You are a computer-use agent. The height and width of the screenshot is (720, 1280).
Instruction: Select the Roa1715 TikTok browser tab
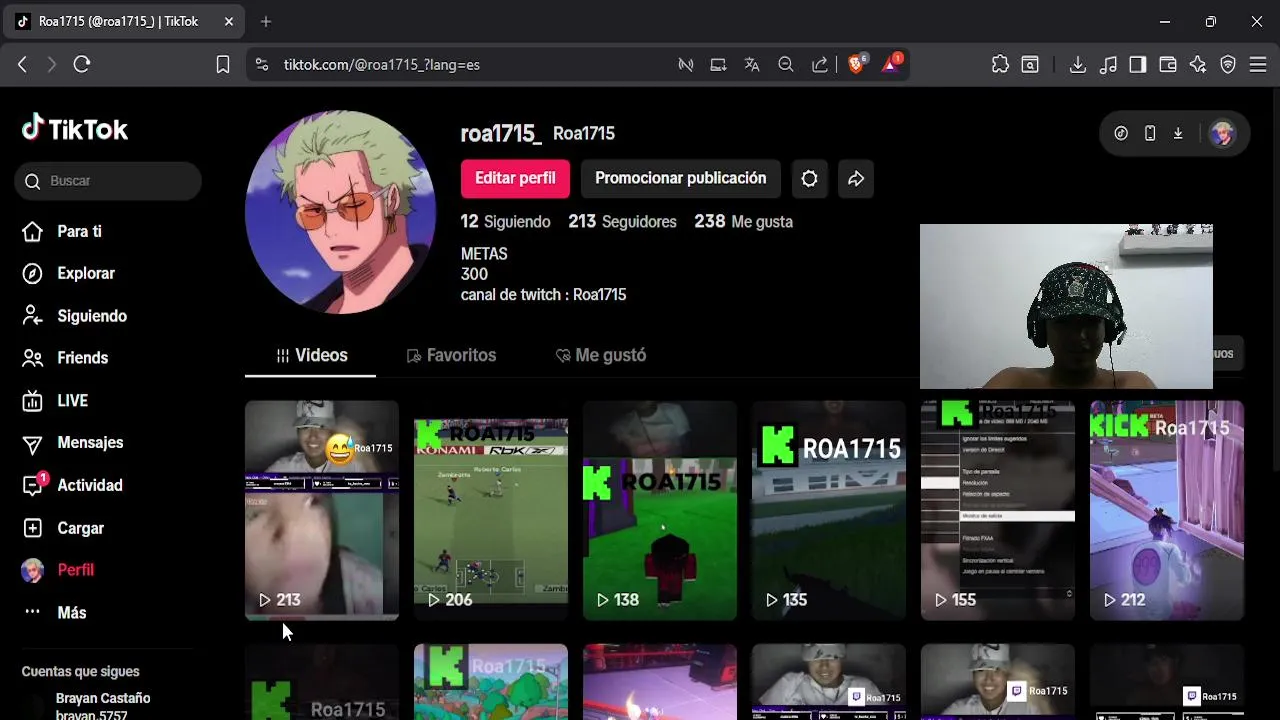[x=124, y=22]
